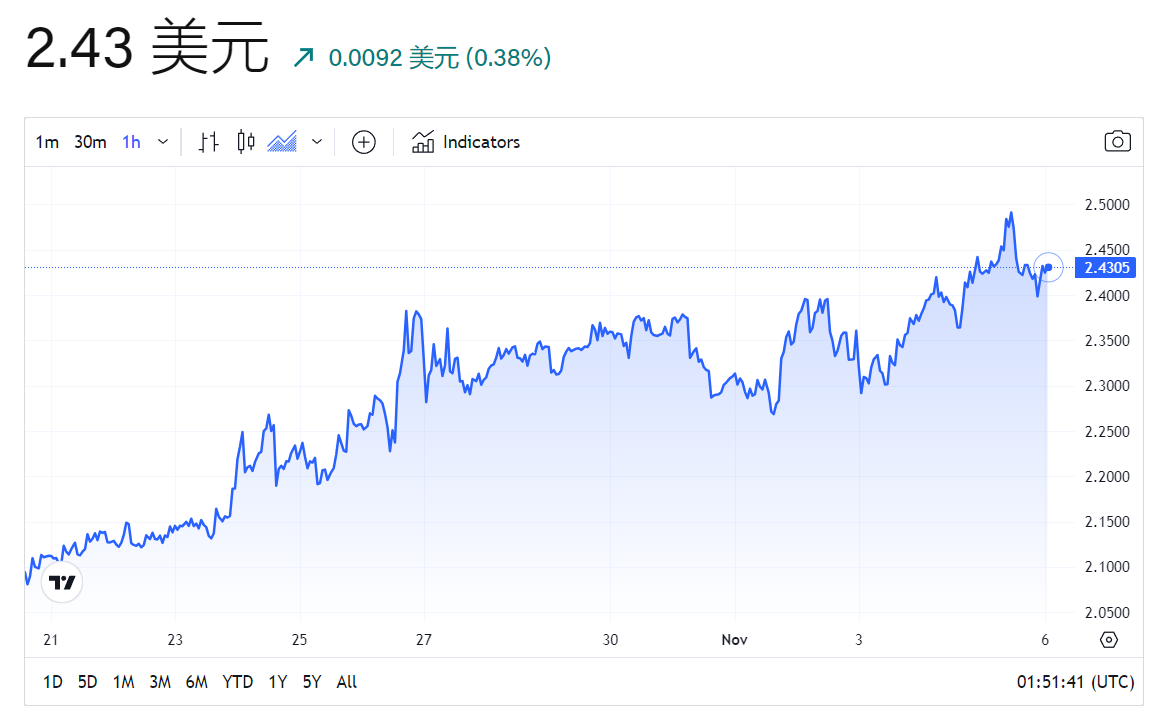The height and width of the screenshot is (724, 1167).
Task: Open chart settings target icon at bottom right
Action: (1108, 640)
